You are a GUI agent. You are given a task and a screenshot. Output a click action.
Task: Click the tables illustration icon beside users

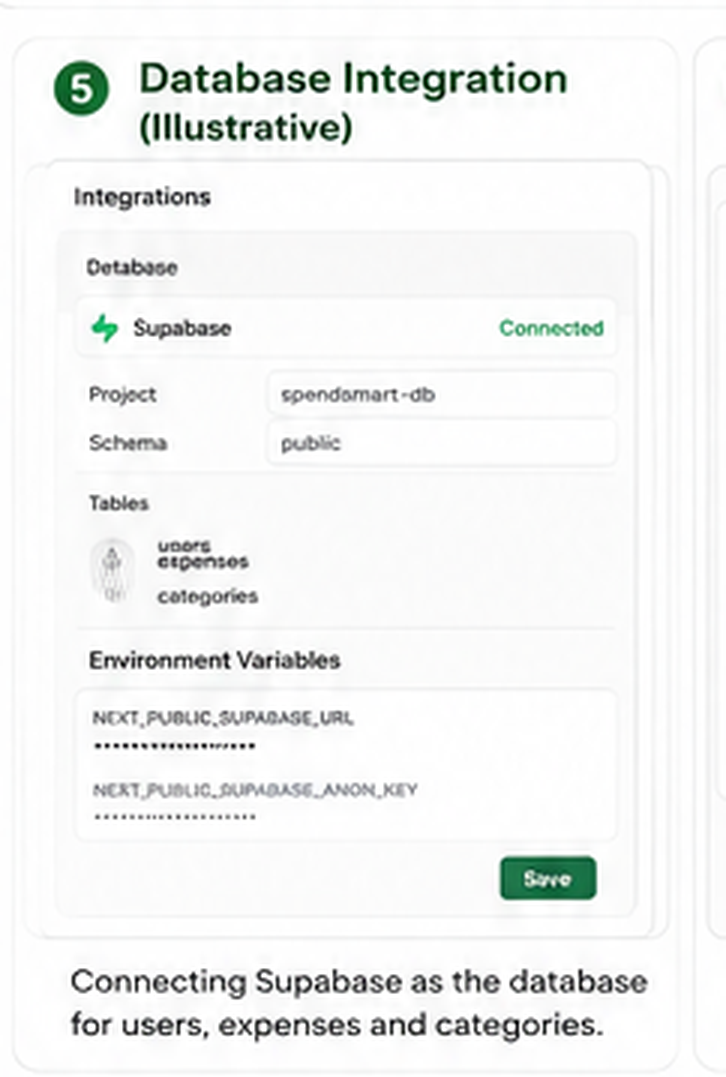pos(113,571)
